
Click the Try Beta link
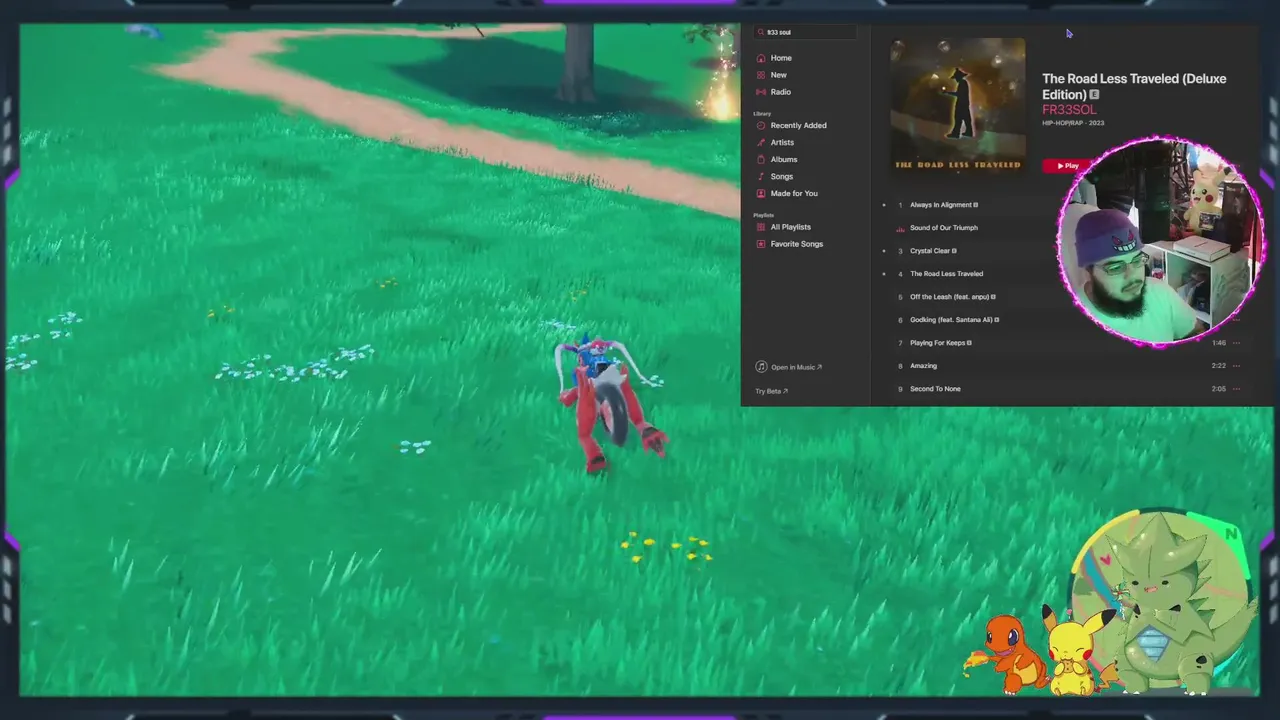pos(771,391)
